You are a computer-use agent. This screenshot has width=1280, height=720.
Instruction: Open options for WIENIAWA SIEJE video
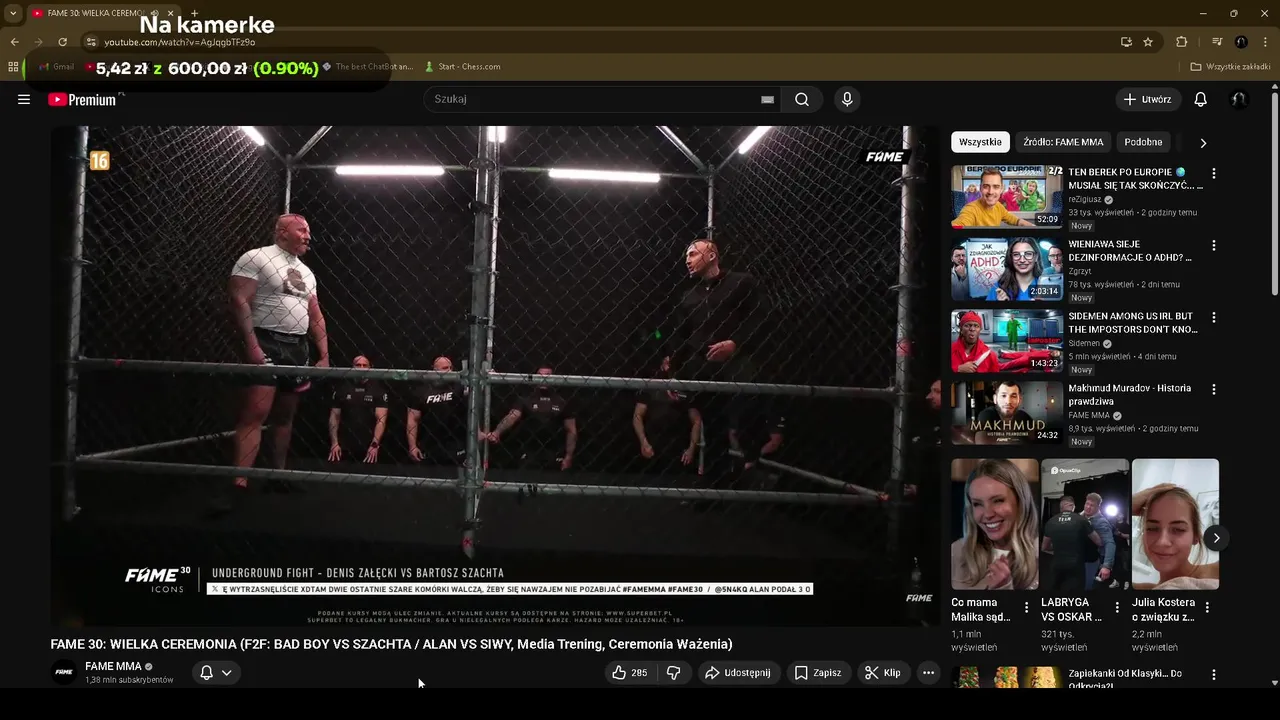1214,245
